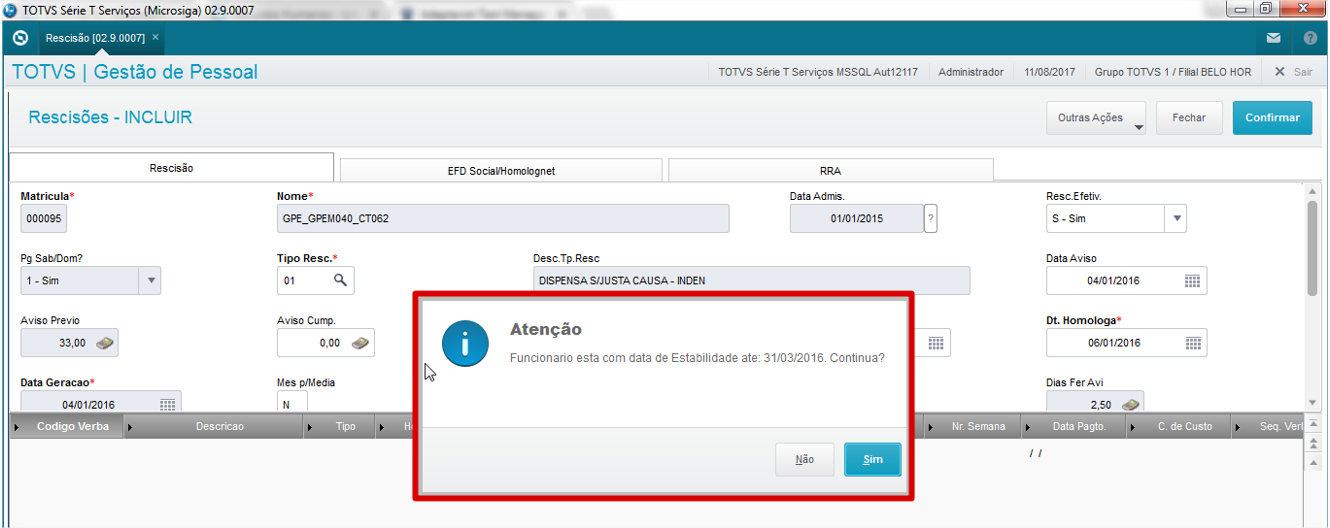Expand the Pg Sab/Dom? dropdown
This screenshot has width=1330, height=528.
tap(150, 281)
